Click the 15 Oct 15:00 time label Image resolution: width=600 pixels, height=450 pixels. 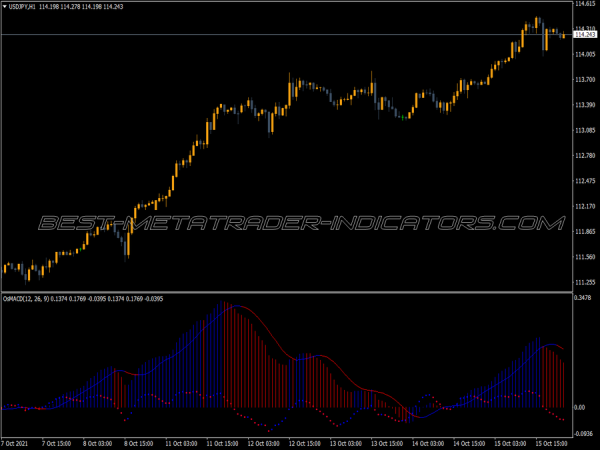(x=552, y=443)
